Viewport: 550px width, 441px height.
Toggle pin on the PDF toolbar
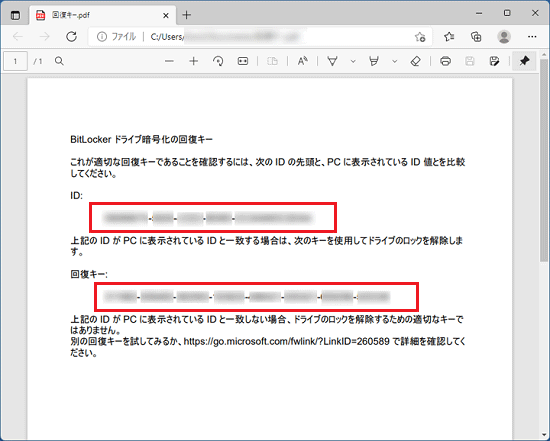click(524, 61)
